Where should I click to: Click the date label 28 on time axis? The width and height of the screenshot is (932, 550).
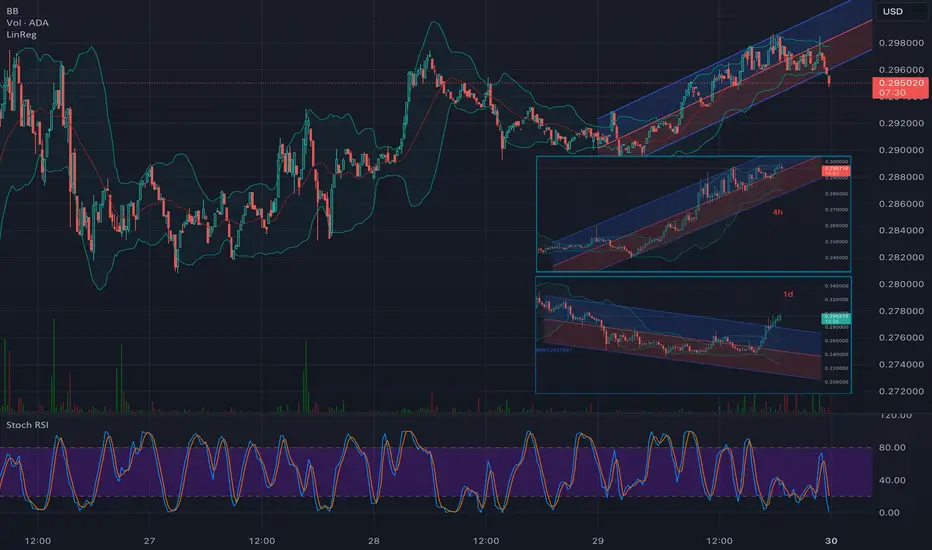[x=373, y=540]
